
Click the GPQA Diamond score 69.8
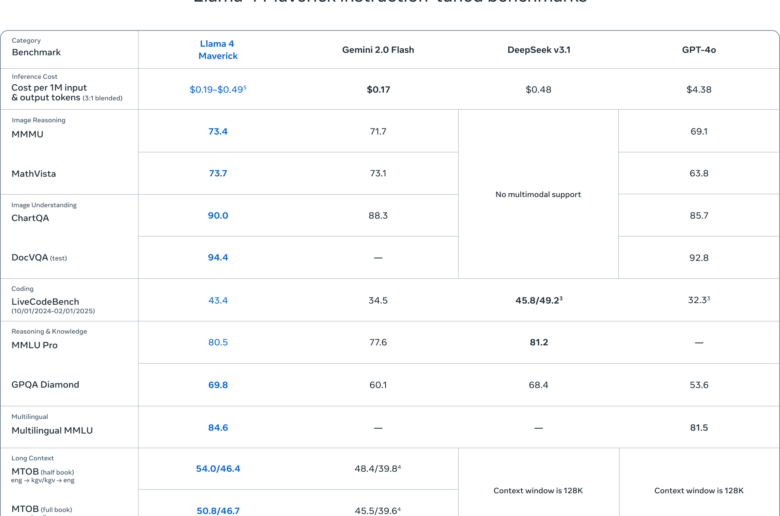click(x=218, y=385)
